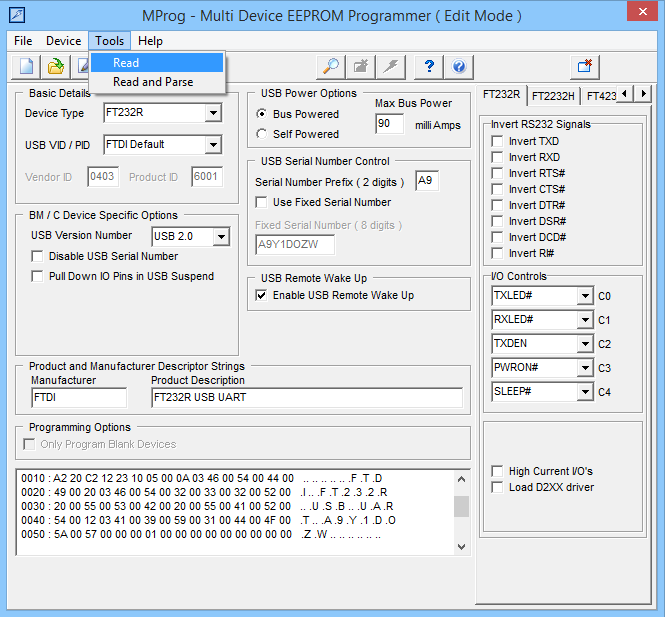The height and width of the screenshot is (617, 665).
Task: Click the Tools menu
Action: (x=109, y=41)
